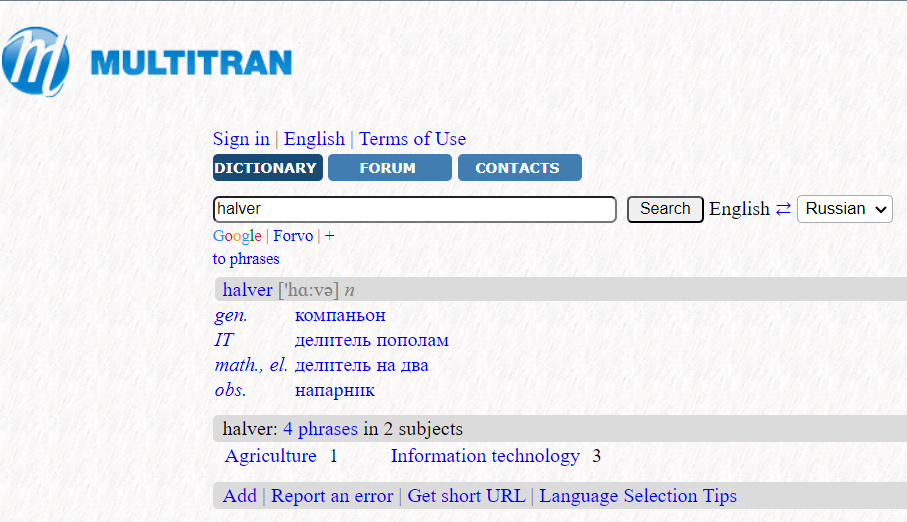Click the translation 'делитель пополам'
Image resolution: width=907 pixels, height=522 pixels.
point(372,340)
